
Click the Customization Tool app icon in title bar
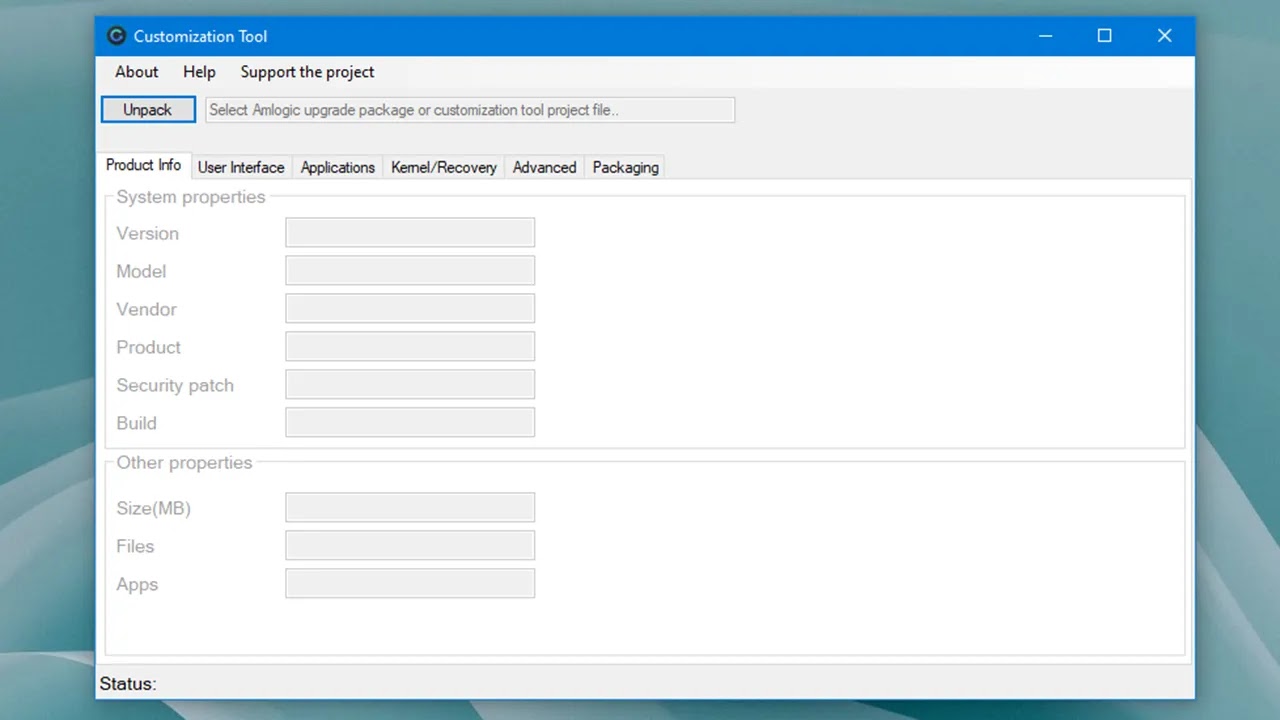tap(116, 36)
